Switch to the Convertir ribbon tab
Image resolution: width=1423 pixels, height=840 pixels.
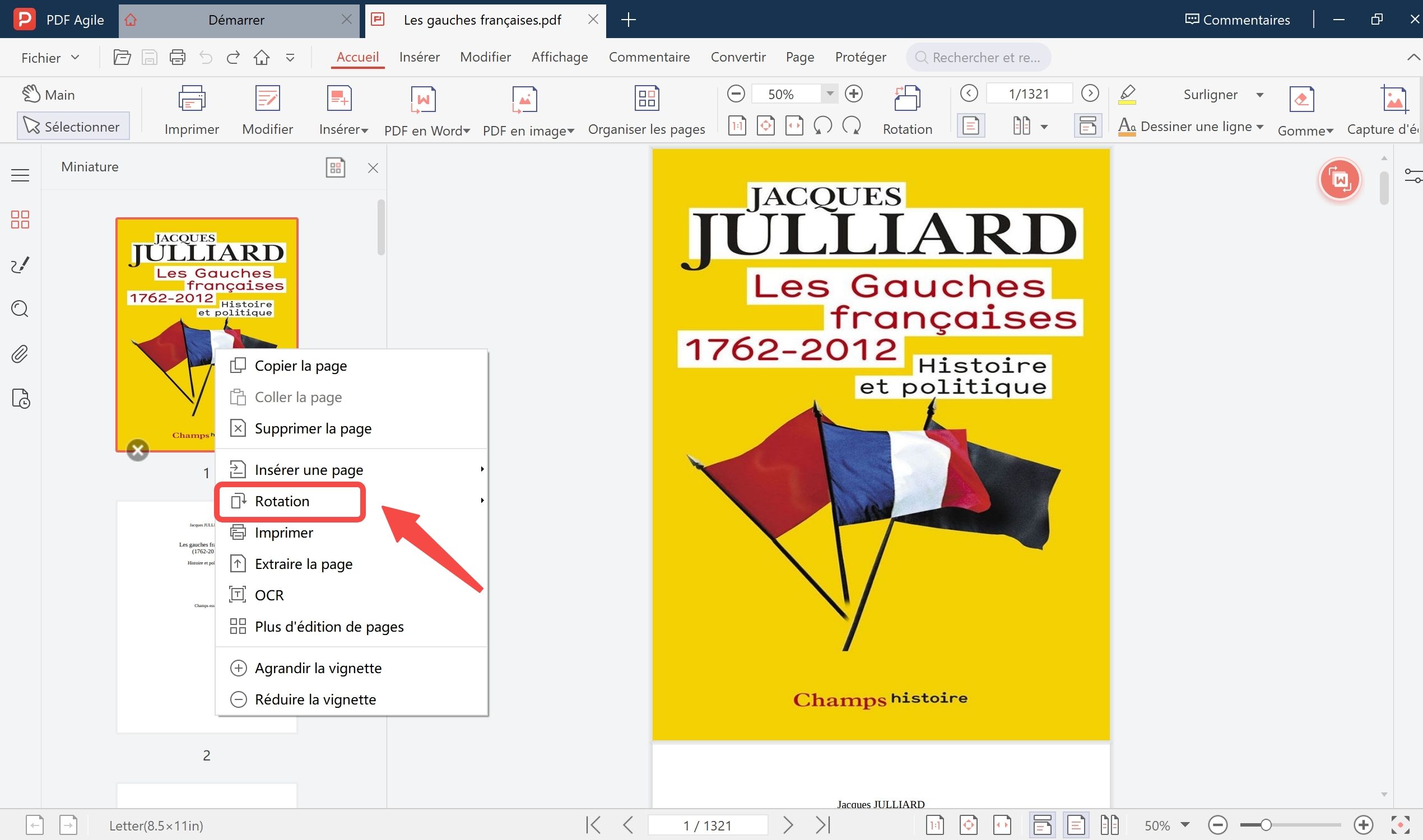(x=738, y=57)
